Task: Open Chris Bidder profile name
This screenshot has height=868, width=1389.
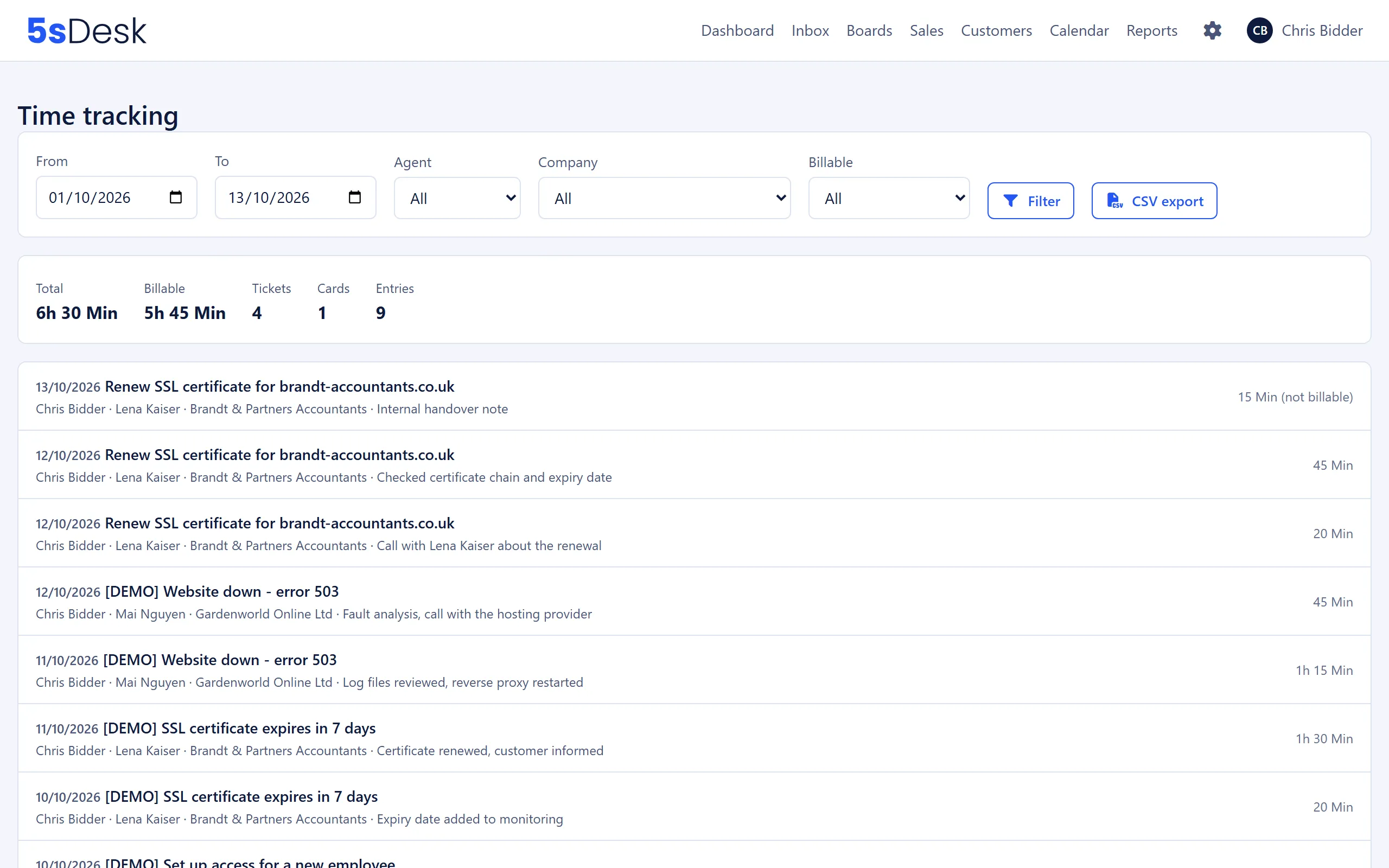Action: [1322, 30]
